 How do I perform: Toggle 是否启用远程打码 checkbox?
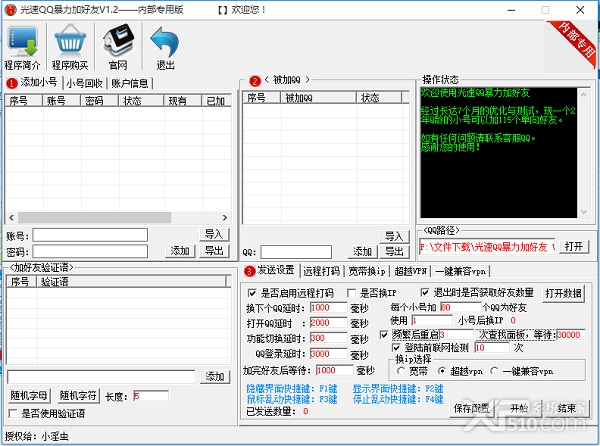pyautogui.click(x=252, y=293)
